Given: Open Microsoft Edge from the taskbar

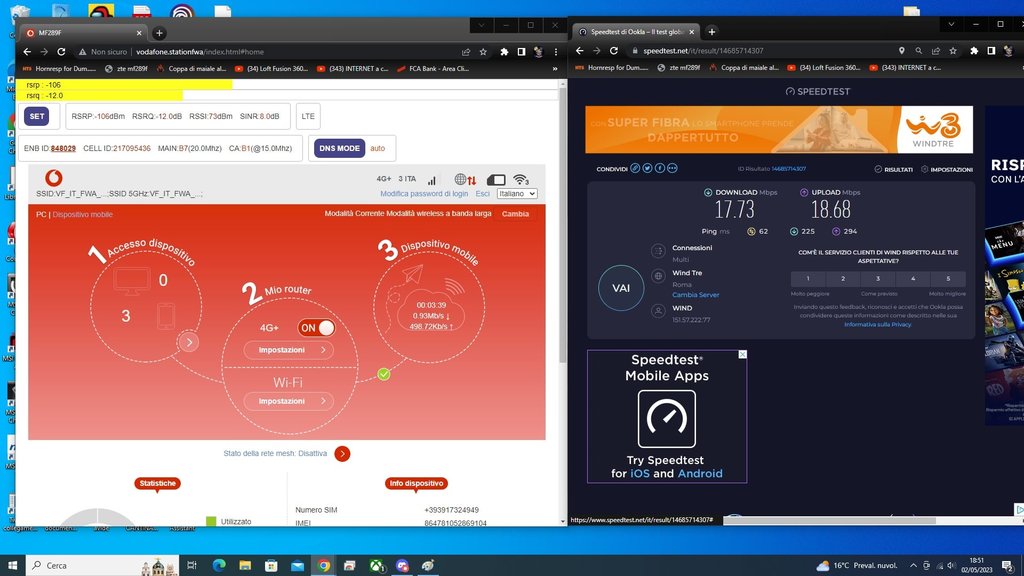Looking at the screenshot, I should pyautogui.click(x=219, y=565).
